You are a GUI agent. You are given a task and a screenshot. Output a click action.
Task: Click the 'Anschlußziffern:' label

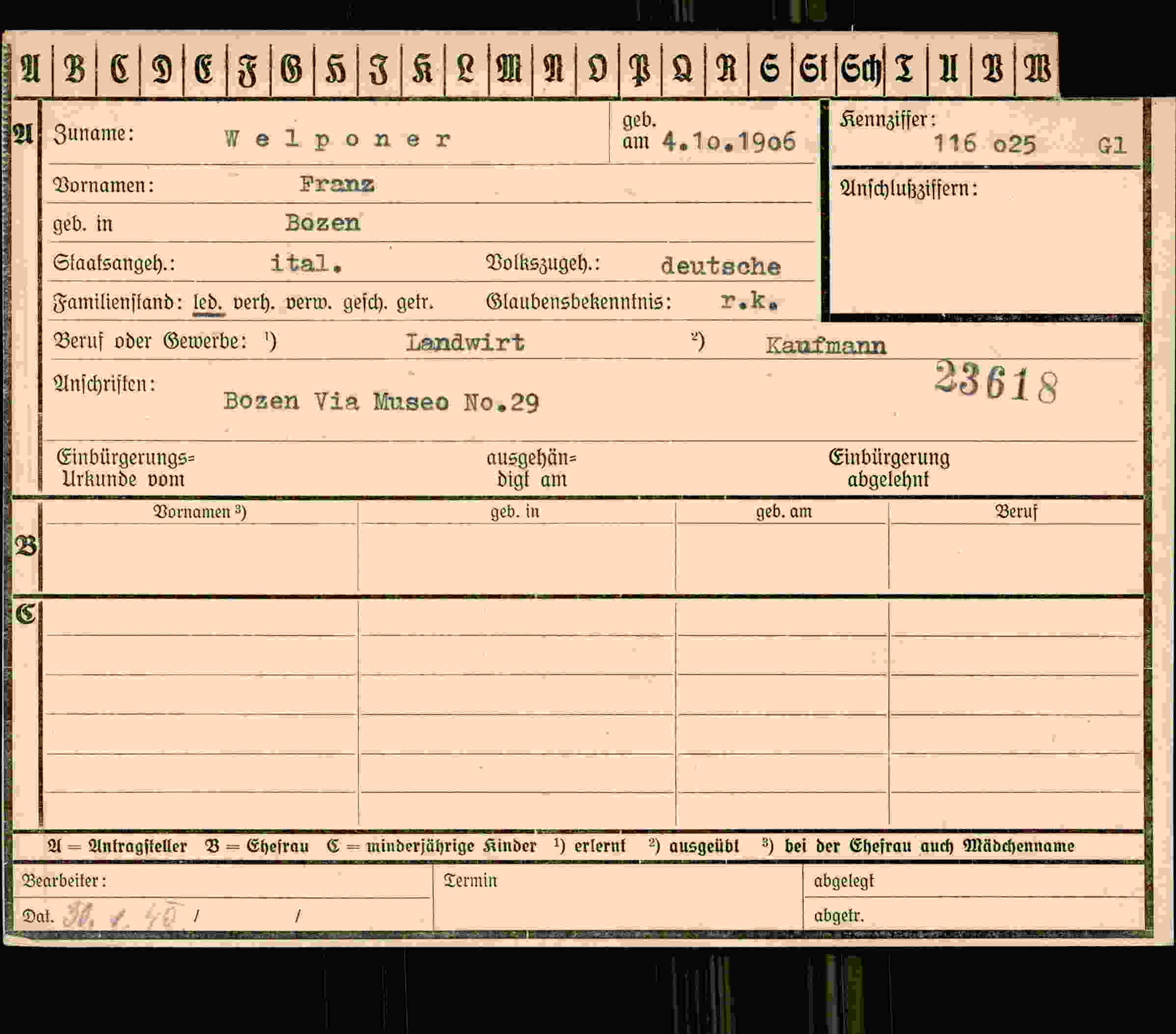point(909,189)
